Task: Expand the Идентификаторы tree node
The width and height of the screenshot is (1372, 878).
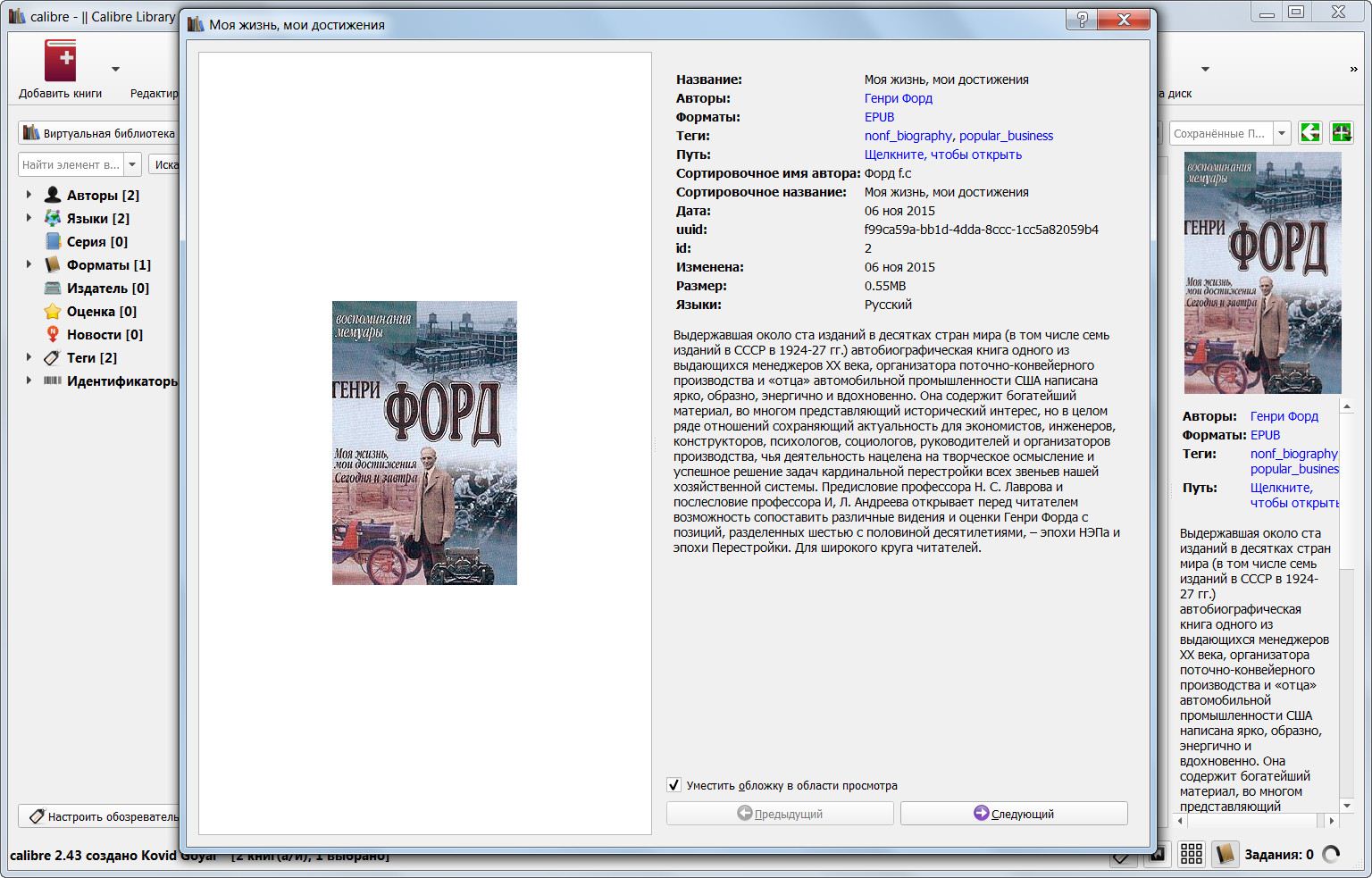Action: pos(29,380)
